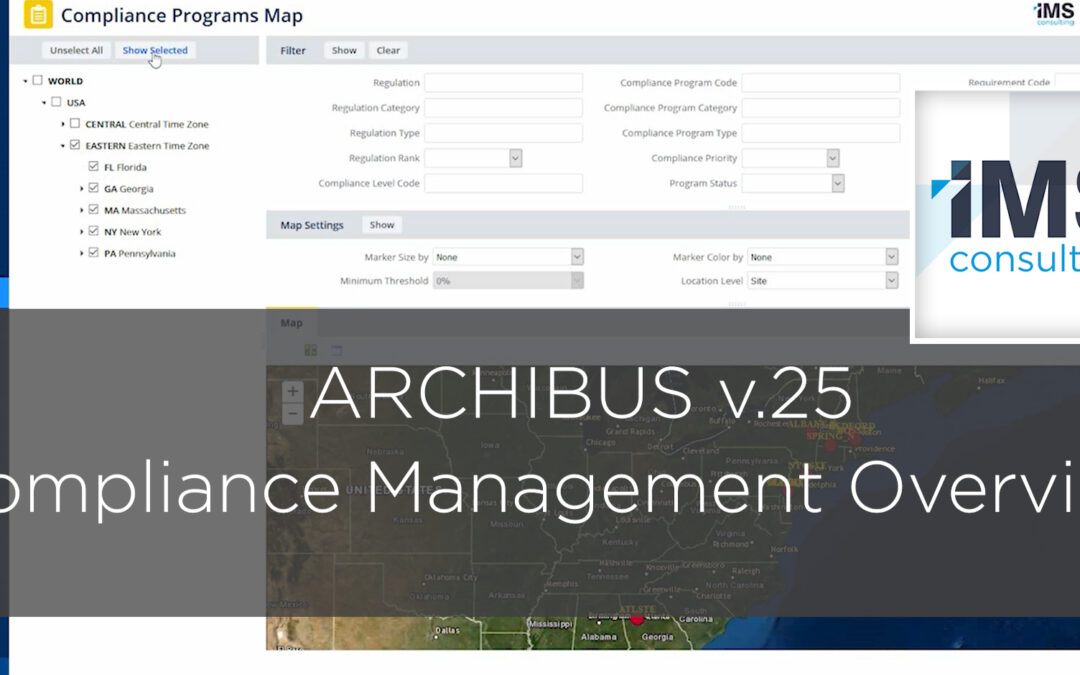Viewport: 1080px width, 675px height.
Task: Click the Map Settings panel title
Action: tap(311, 225)
